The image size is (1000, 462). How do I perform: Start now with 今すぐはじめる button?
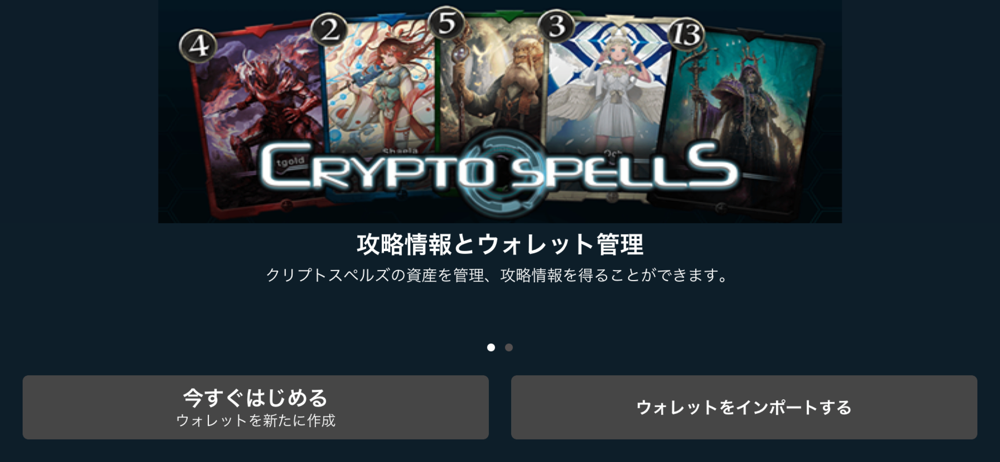(256, 407)
